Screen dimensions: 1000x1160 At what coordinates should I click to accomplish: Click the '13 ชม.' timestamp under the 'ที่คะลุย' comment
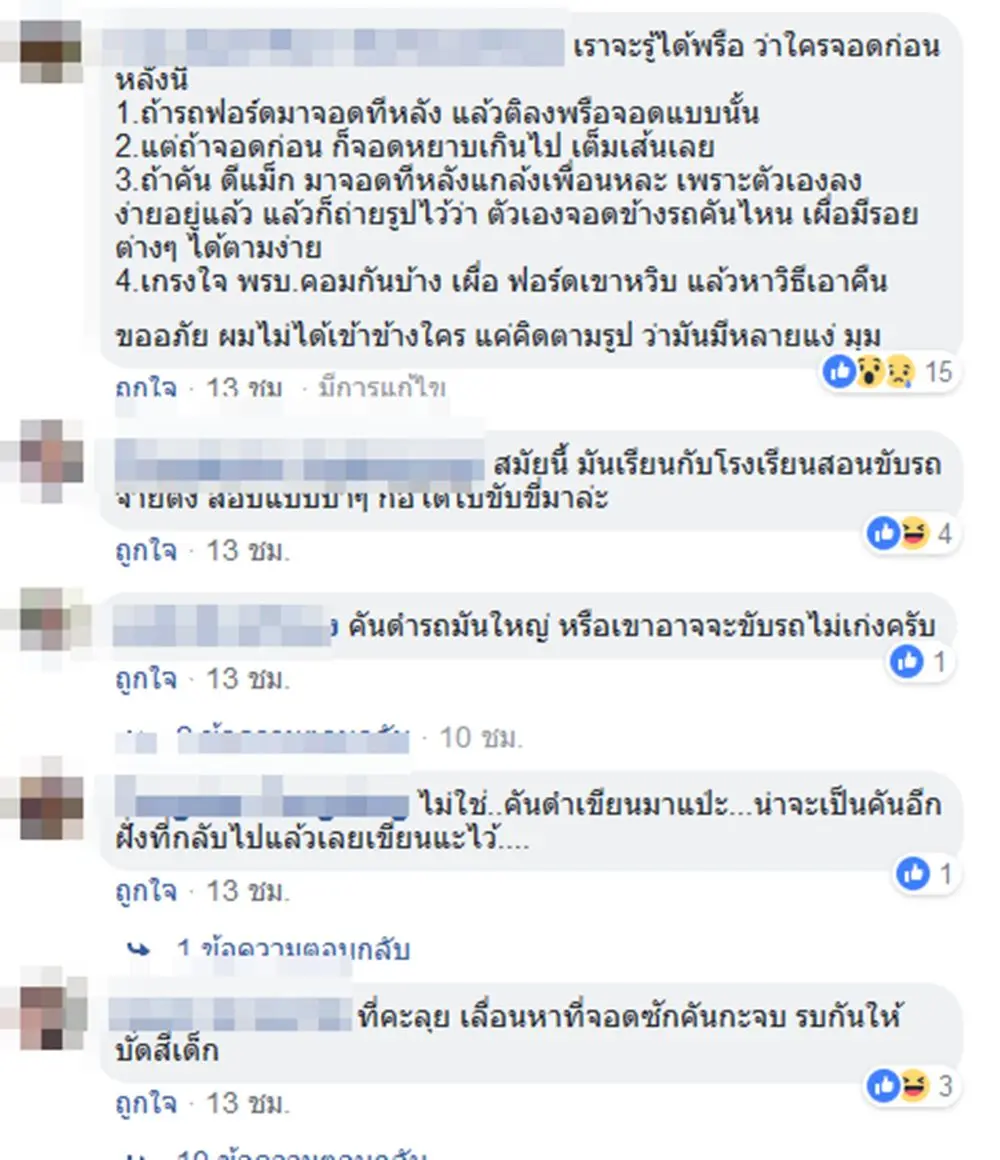(248, 1103)
